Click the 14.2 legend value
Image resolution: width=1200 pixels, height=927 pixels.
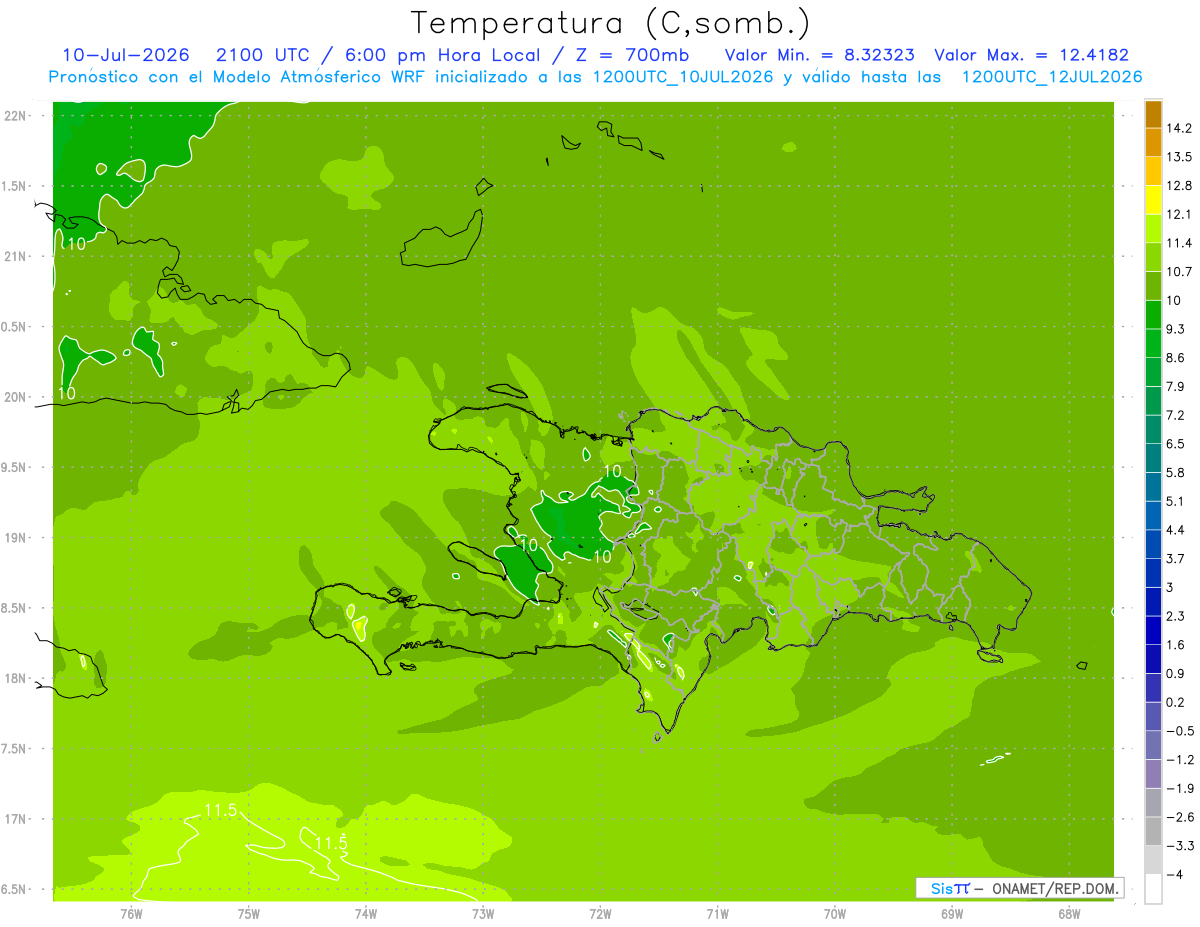click(x=1180, y=128)
